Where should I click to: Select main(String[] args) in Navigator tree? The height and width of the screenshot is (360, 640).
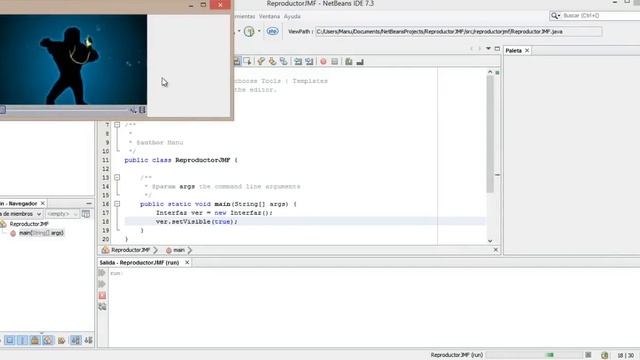(x=41, y=233)
